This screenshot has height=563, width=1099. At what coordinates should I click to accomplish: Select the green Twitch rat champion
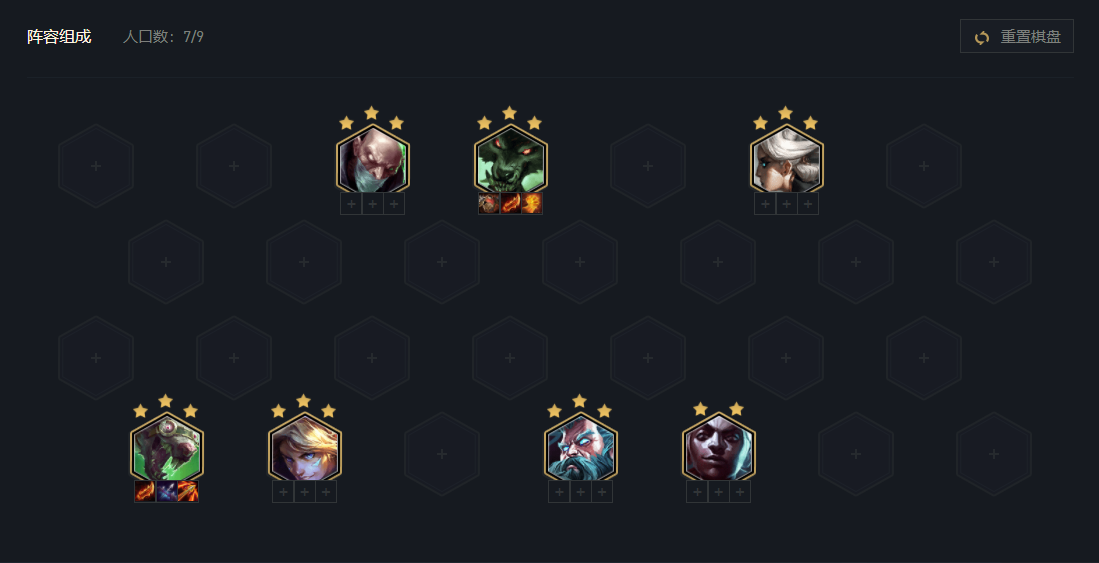pos(166,449)
